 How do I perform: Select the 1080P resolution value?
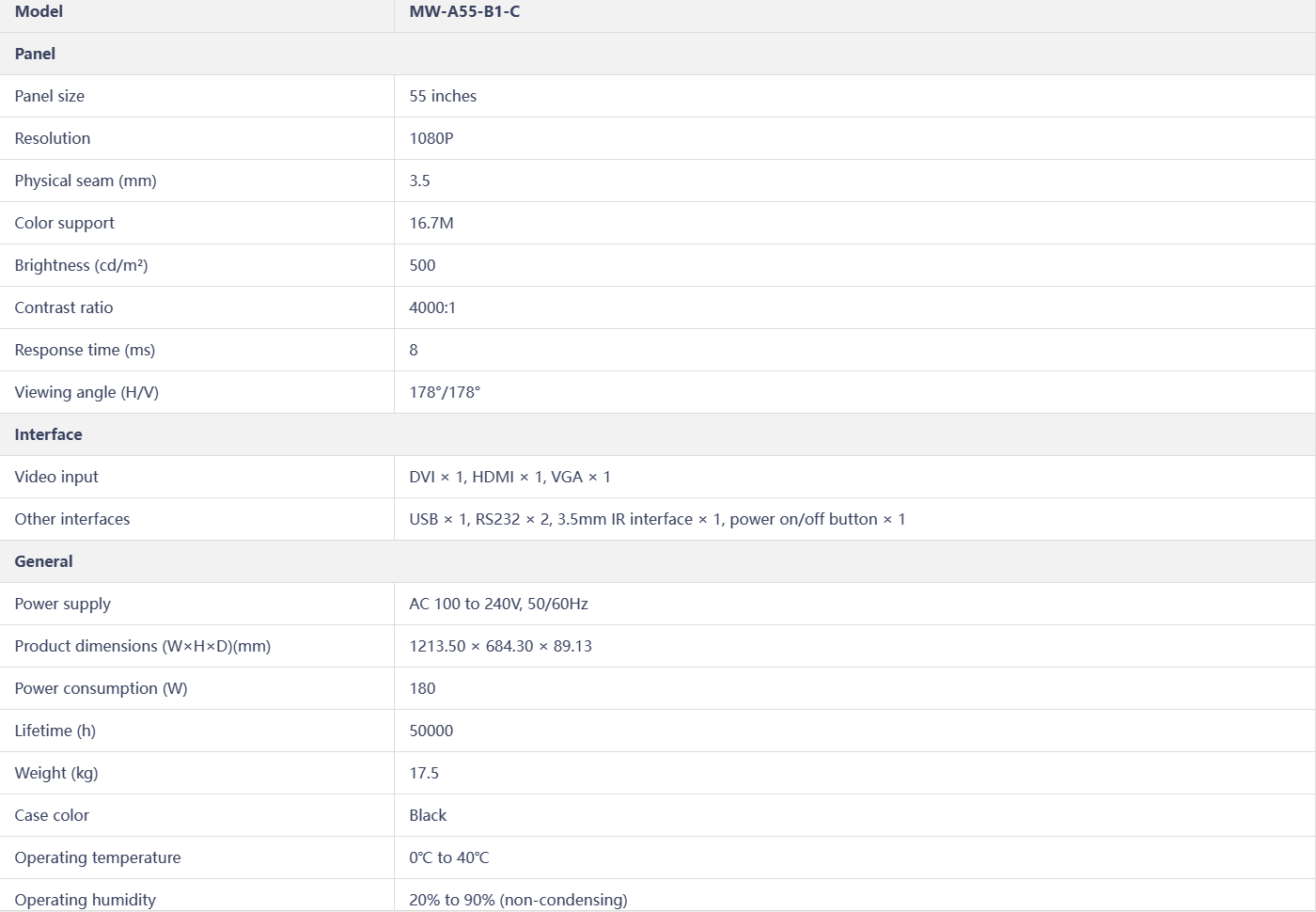pyautogui.click(x=431, y=139)
